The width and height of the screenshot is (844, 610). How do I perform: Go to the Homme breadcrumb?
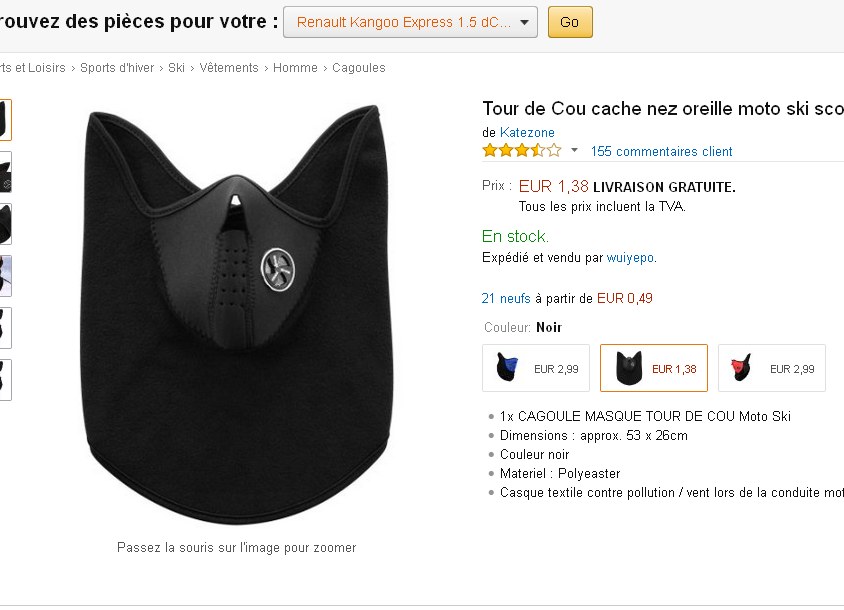coord(295,68)
